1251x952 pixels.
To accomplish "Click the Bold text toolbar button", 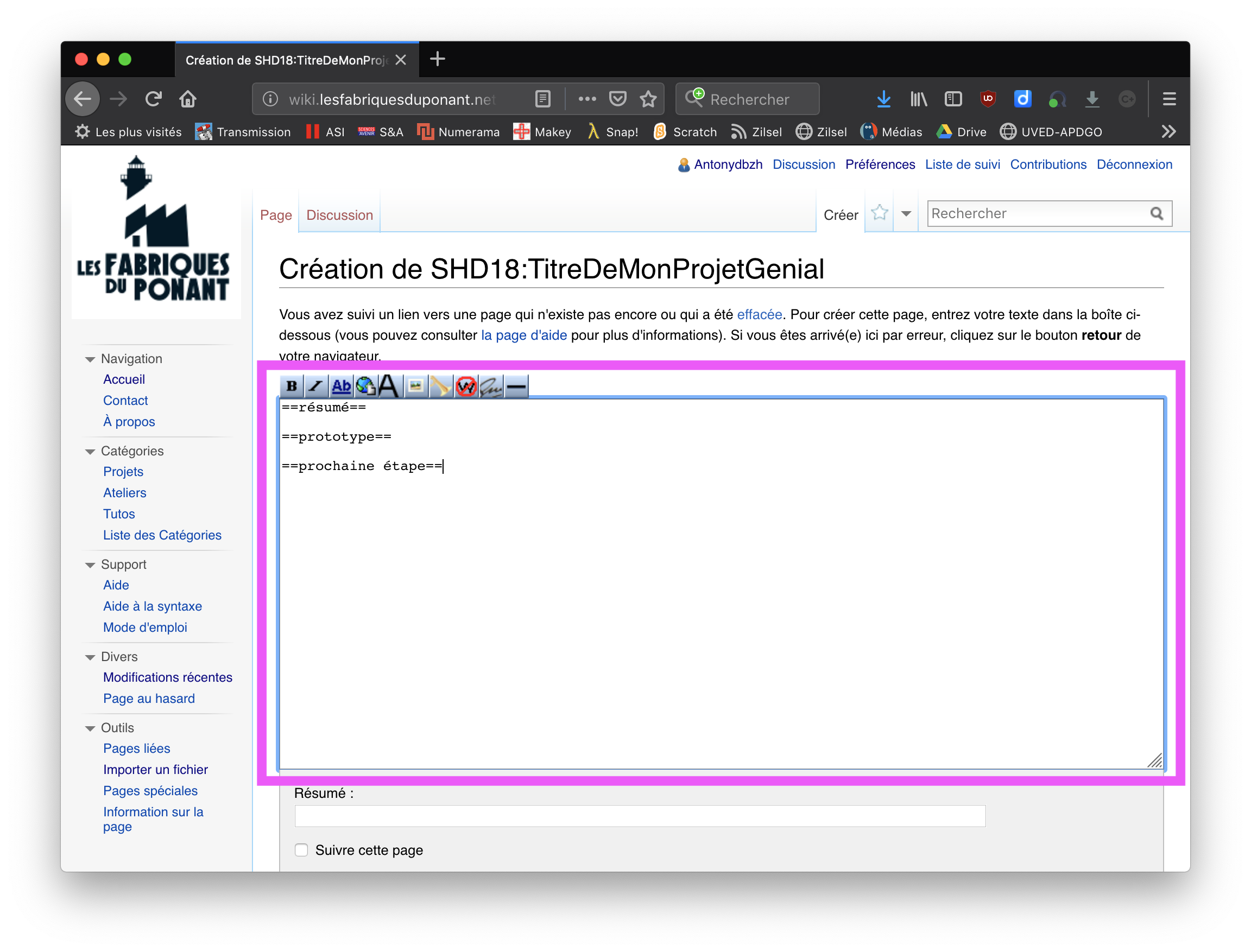I will click(292, 386).
